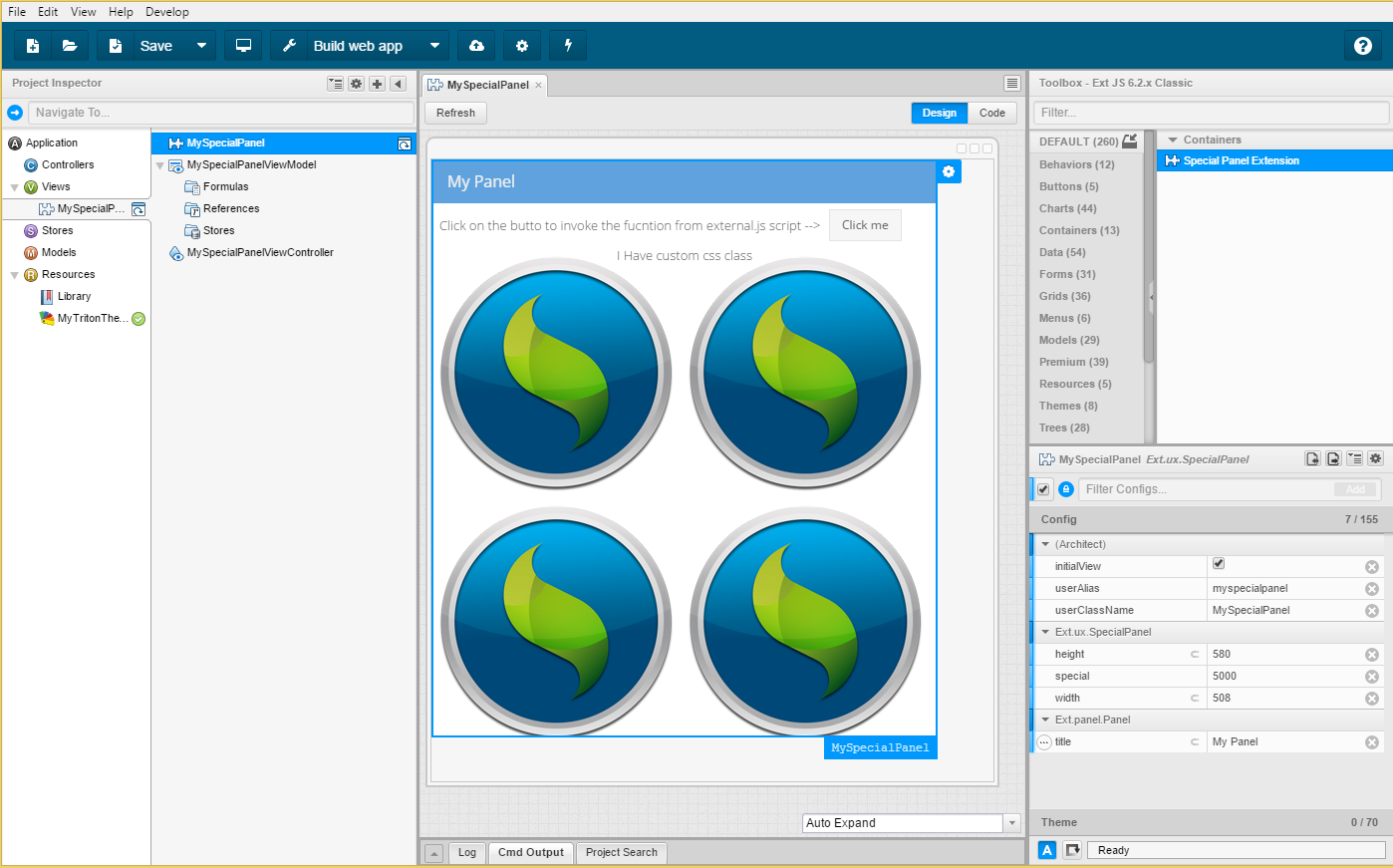Image resolution: width=1393 pixels, height=868 pixels.
Task: Click second document export icon in config header
Action: pos(1333,459)
